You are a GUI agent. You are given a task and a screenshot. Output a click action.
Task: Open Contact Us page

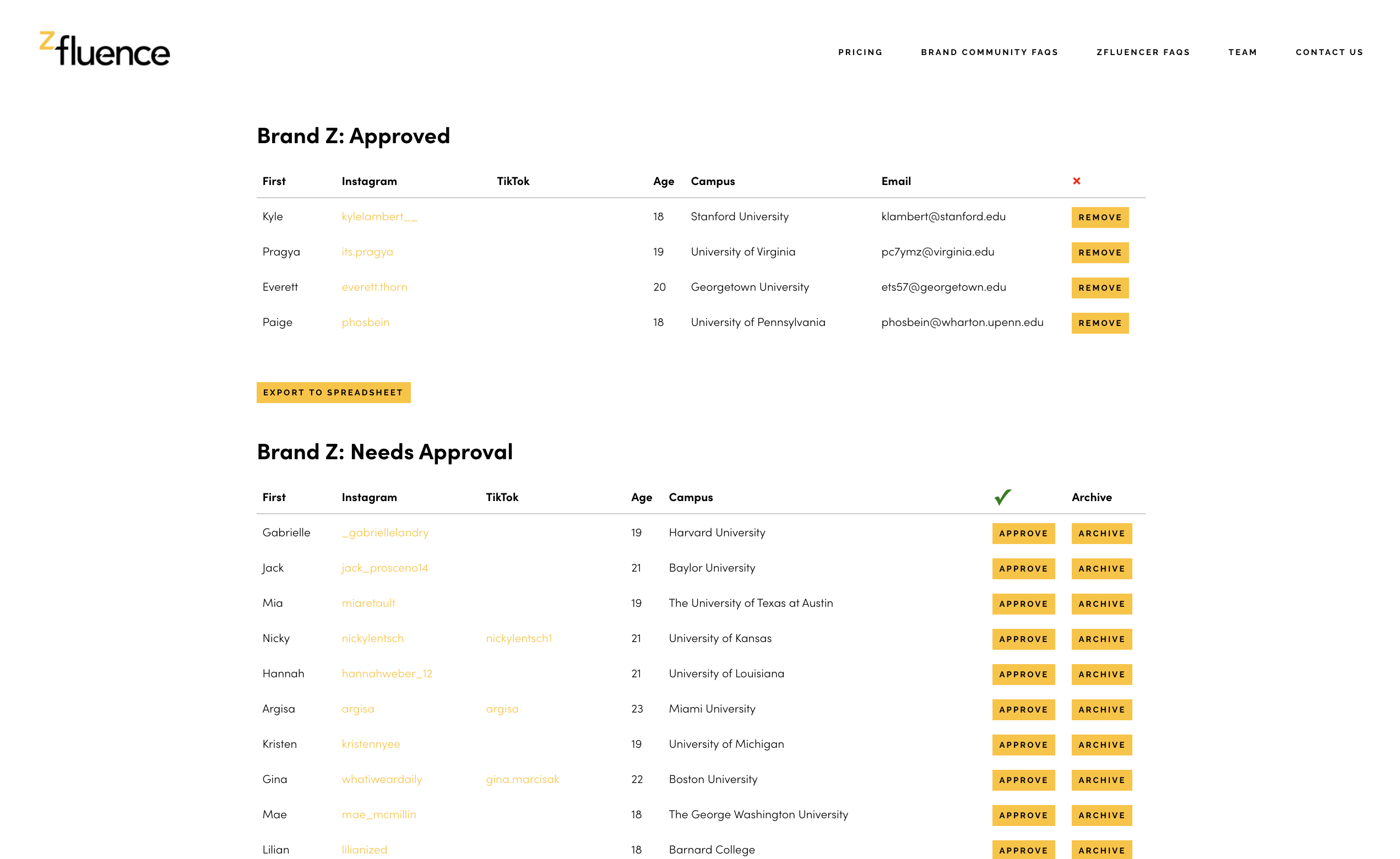tap(1329, 52)
